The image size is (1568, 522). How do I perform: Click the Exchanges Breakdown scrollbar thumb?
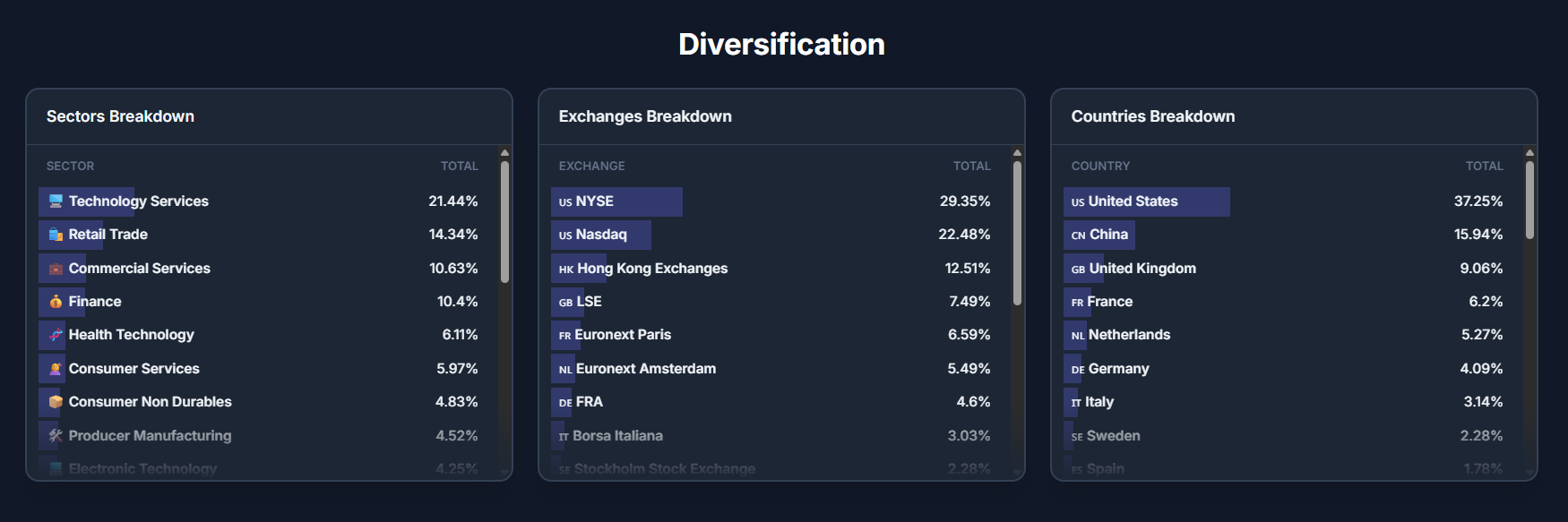(1017, 233)
